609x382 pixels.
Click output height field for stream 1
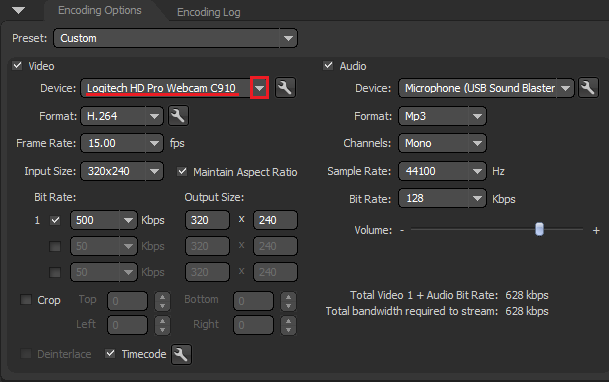pyautogui.click(x=275, y=220)
